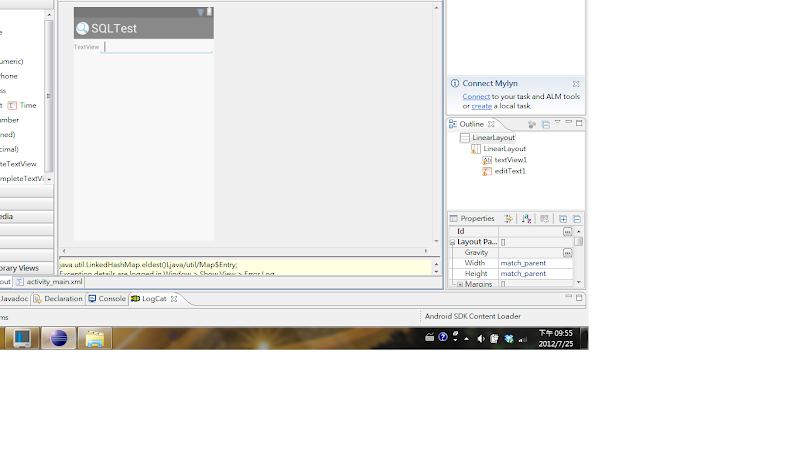
Task: Click the SQLTest title in action bar
Action: [x=114, y=29]
